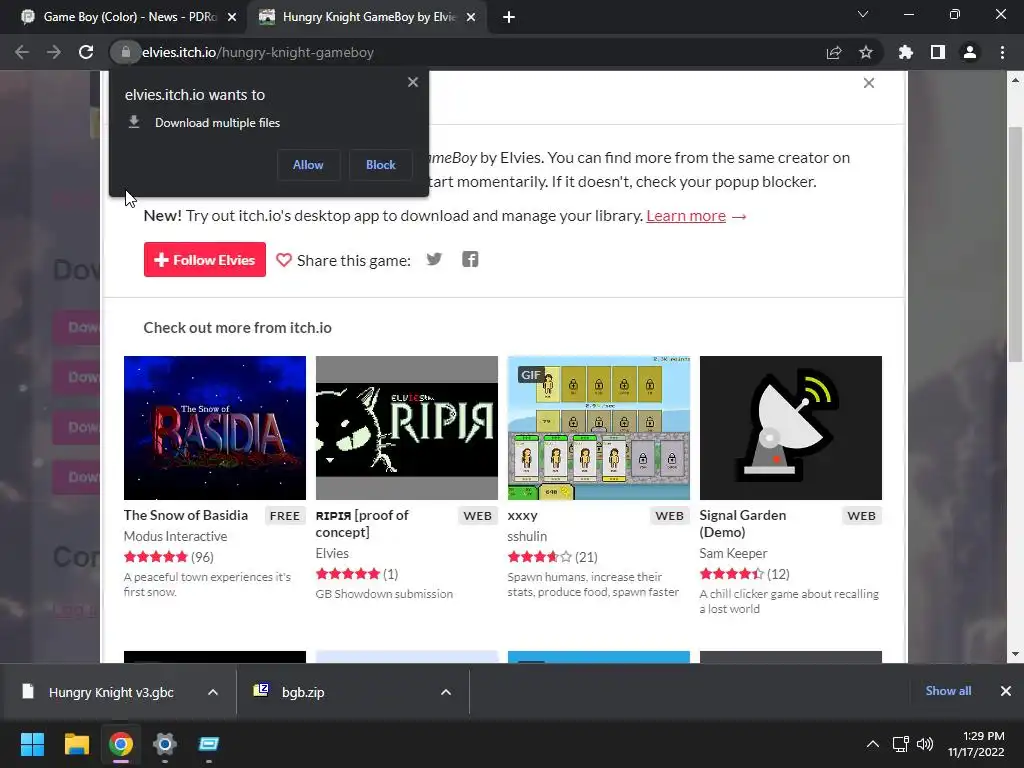Click the browser forward arrow
1024x768 pixels.
coord(54,52)
